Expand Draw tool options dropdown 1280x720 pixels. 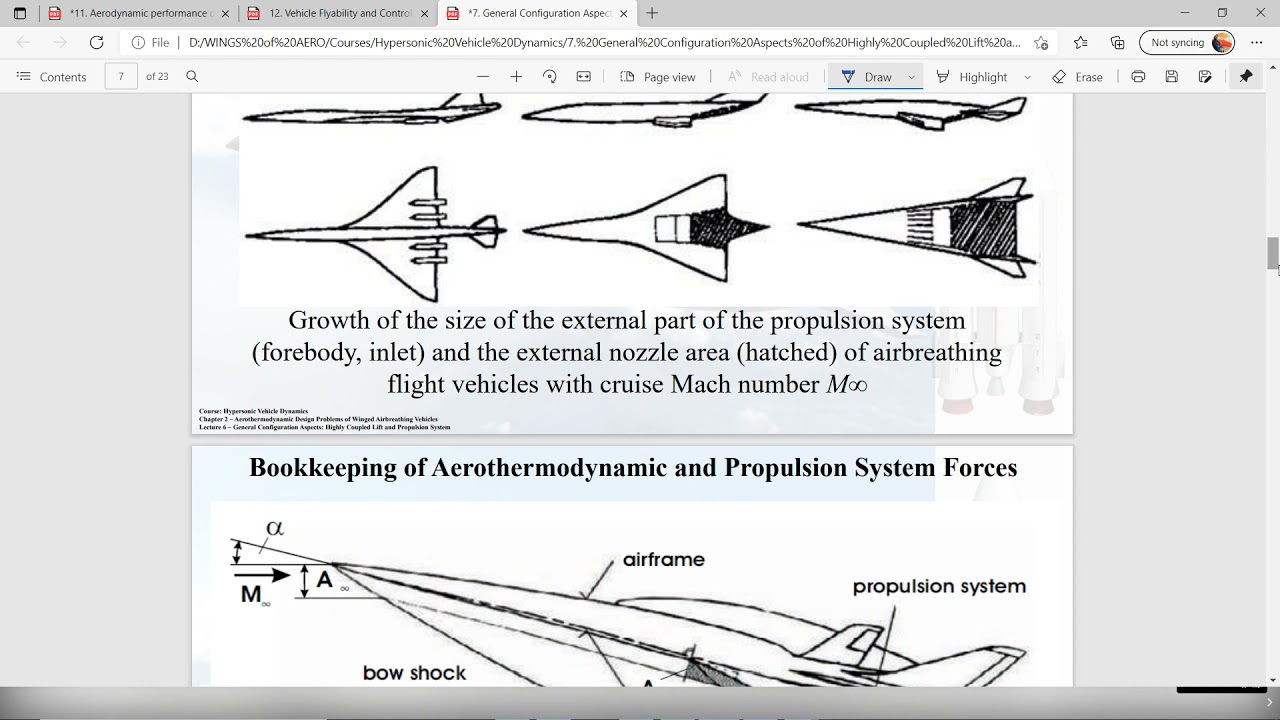(911, 77)
